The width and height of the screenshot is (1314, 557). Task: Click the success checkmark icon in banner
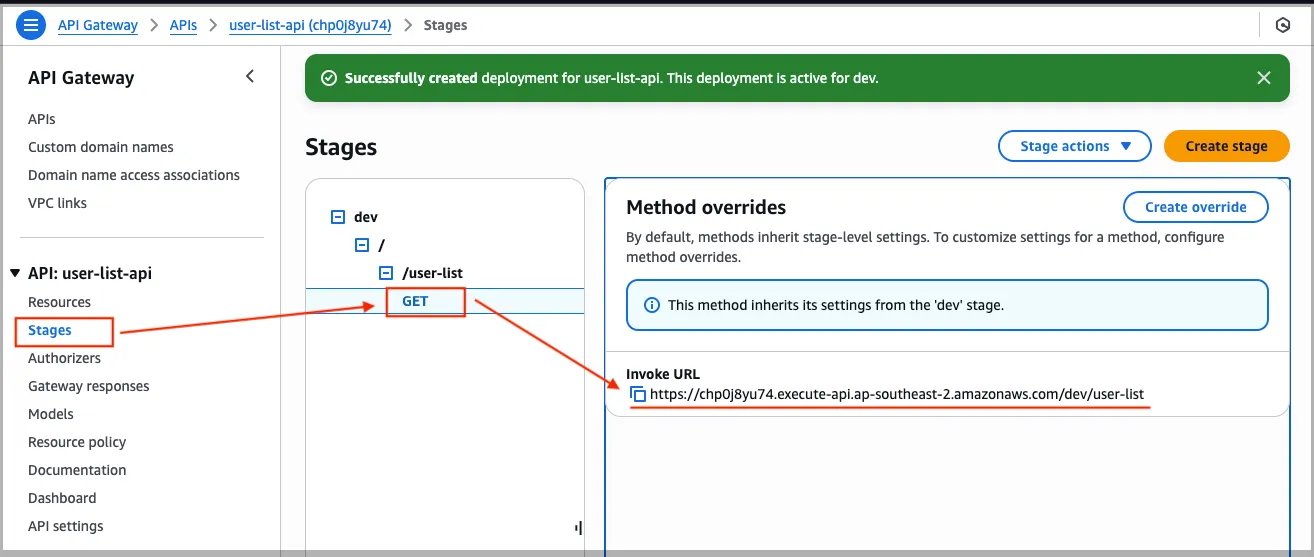tap(329, 78)
